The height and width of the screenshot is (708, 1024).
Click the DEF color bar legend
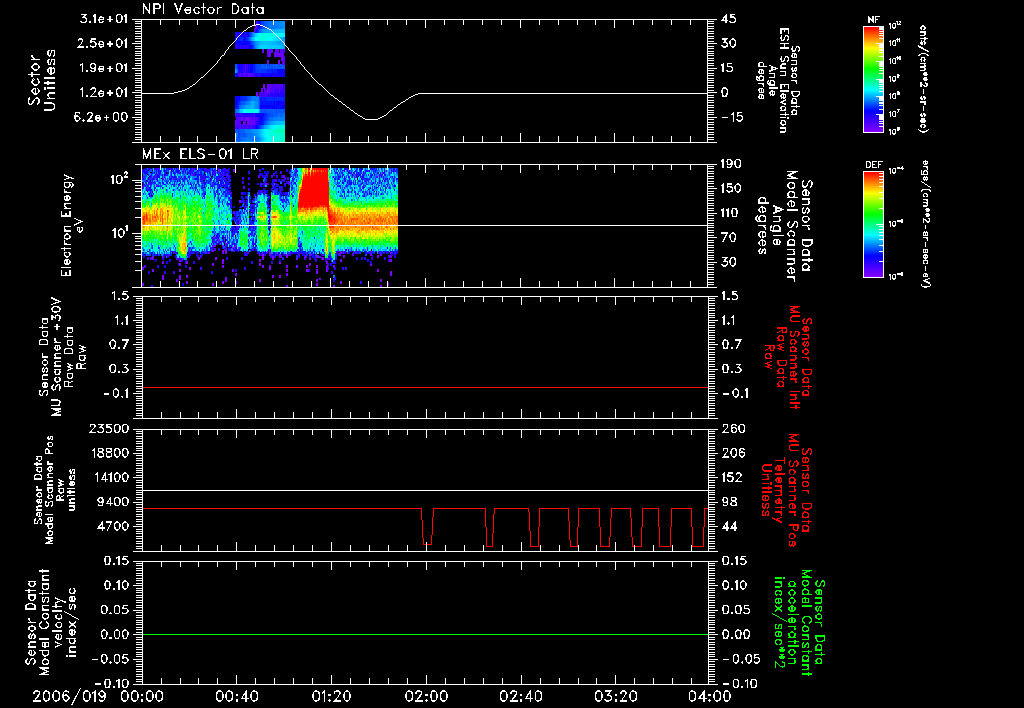tap(873, 224)
